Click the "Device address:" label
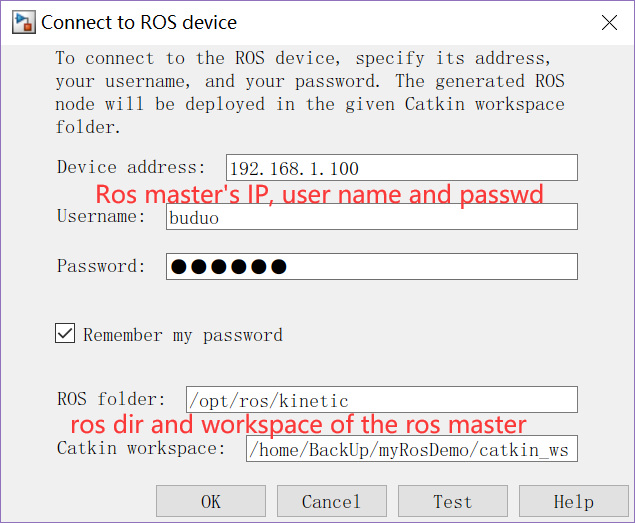 [131, 167]
